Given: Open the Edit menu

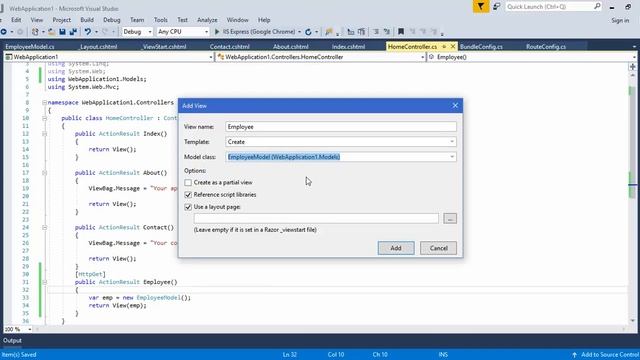Looking at the screenshot, I should [x=16, y=20].
